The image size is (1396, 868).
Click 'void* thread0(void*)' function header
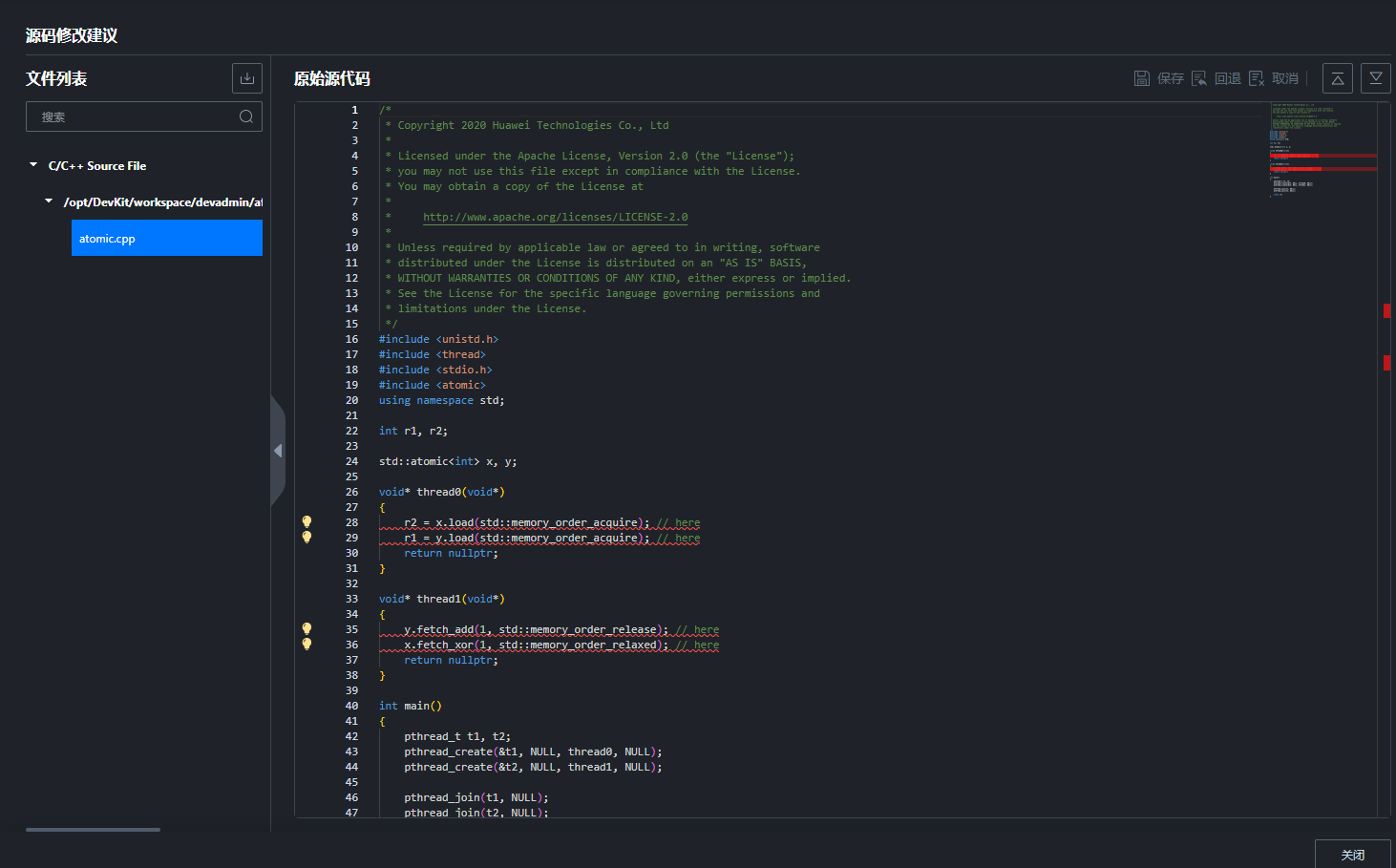[441, 492]
